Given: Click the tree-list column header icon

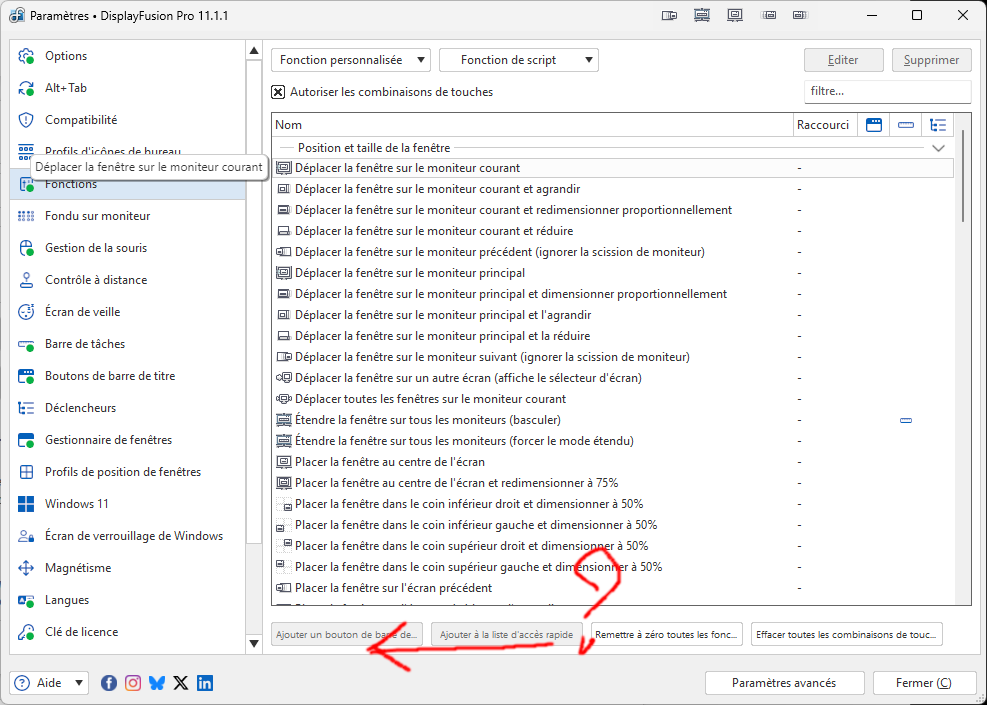Looking at the screenshot, I should (x=937, y=125).
